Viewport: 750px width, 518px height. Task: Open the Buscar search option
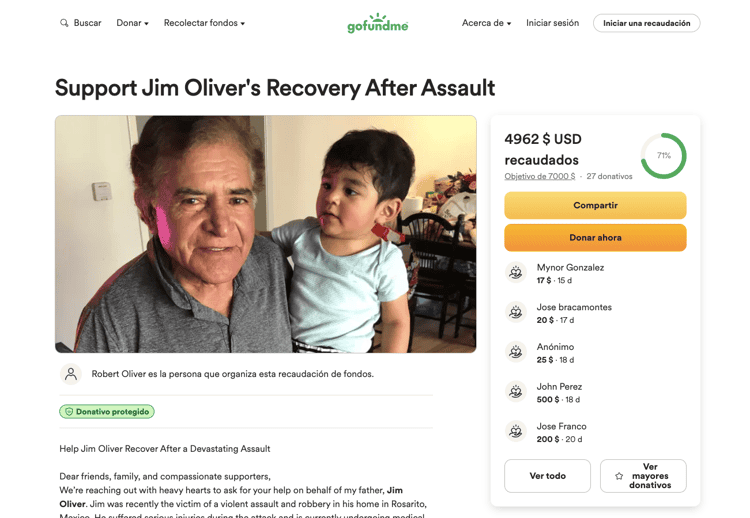[x=87, y=23]
